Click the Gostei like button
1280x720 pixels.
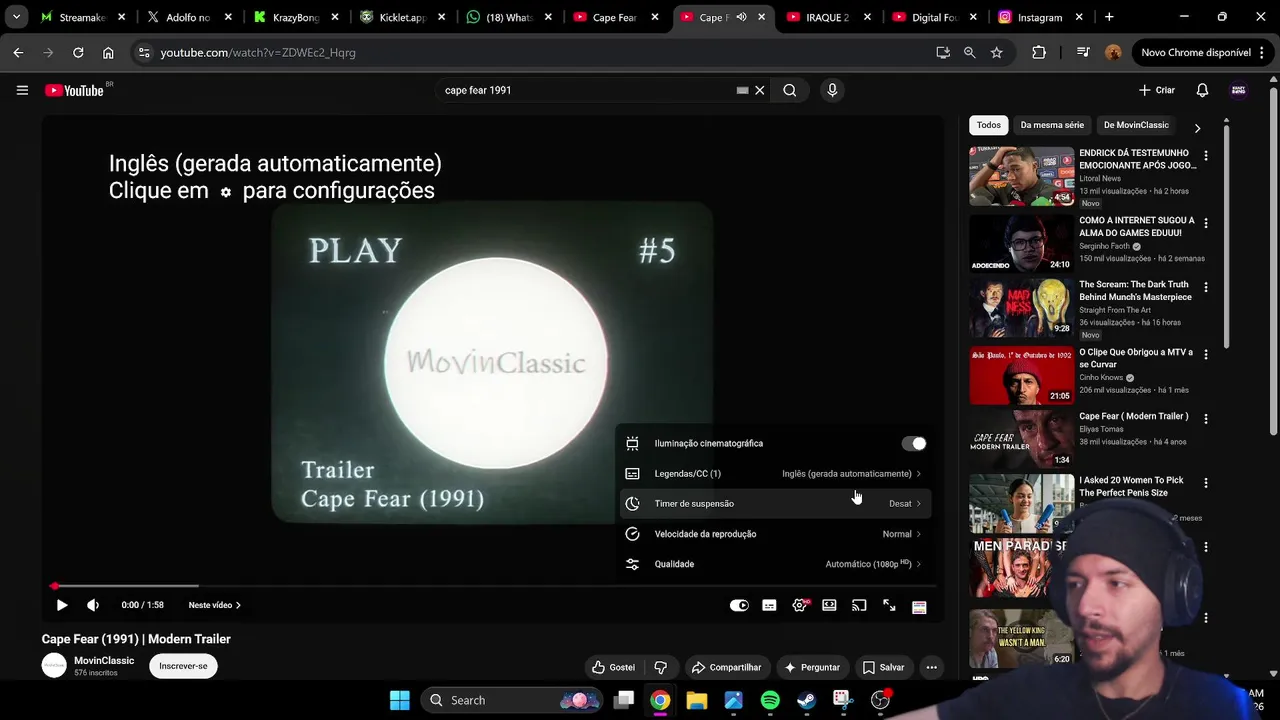613,667
